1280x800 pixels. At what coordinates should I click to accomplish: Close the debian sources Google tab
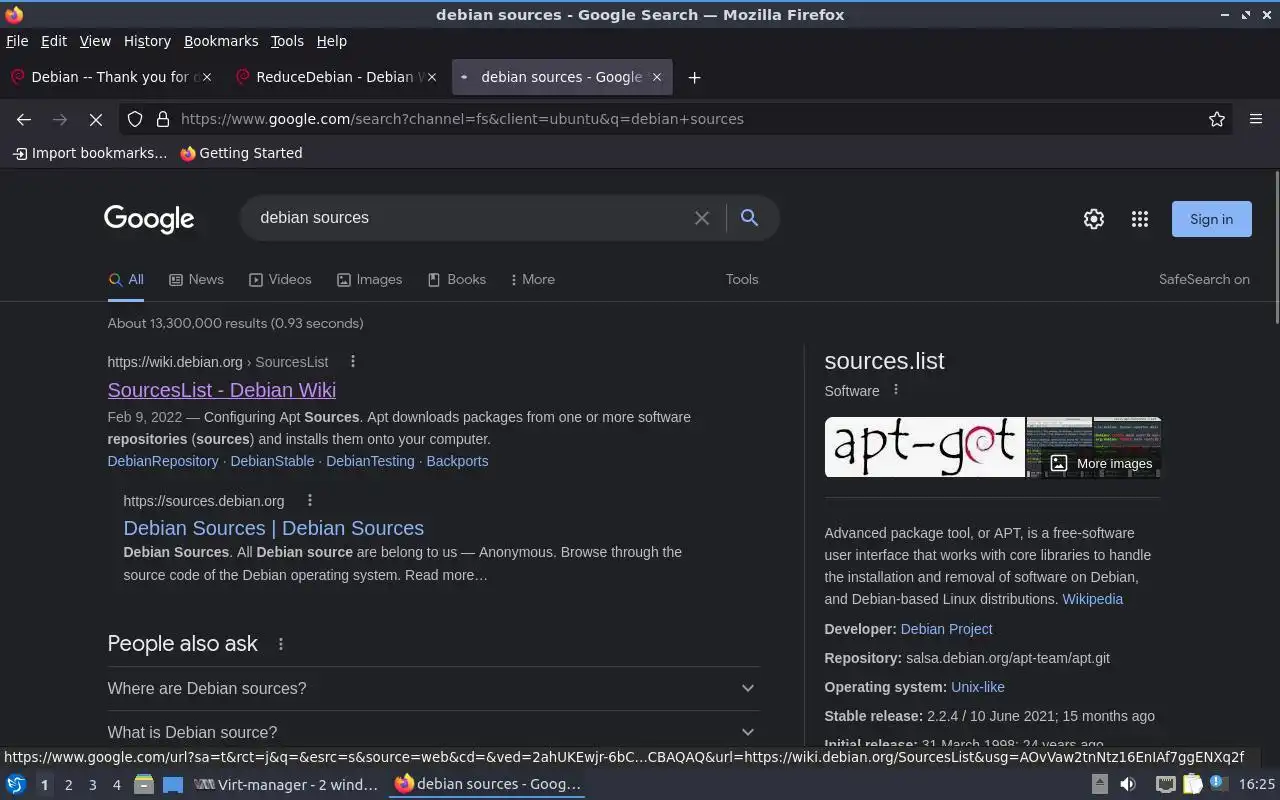(657, 77)
